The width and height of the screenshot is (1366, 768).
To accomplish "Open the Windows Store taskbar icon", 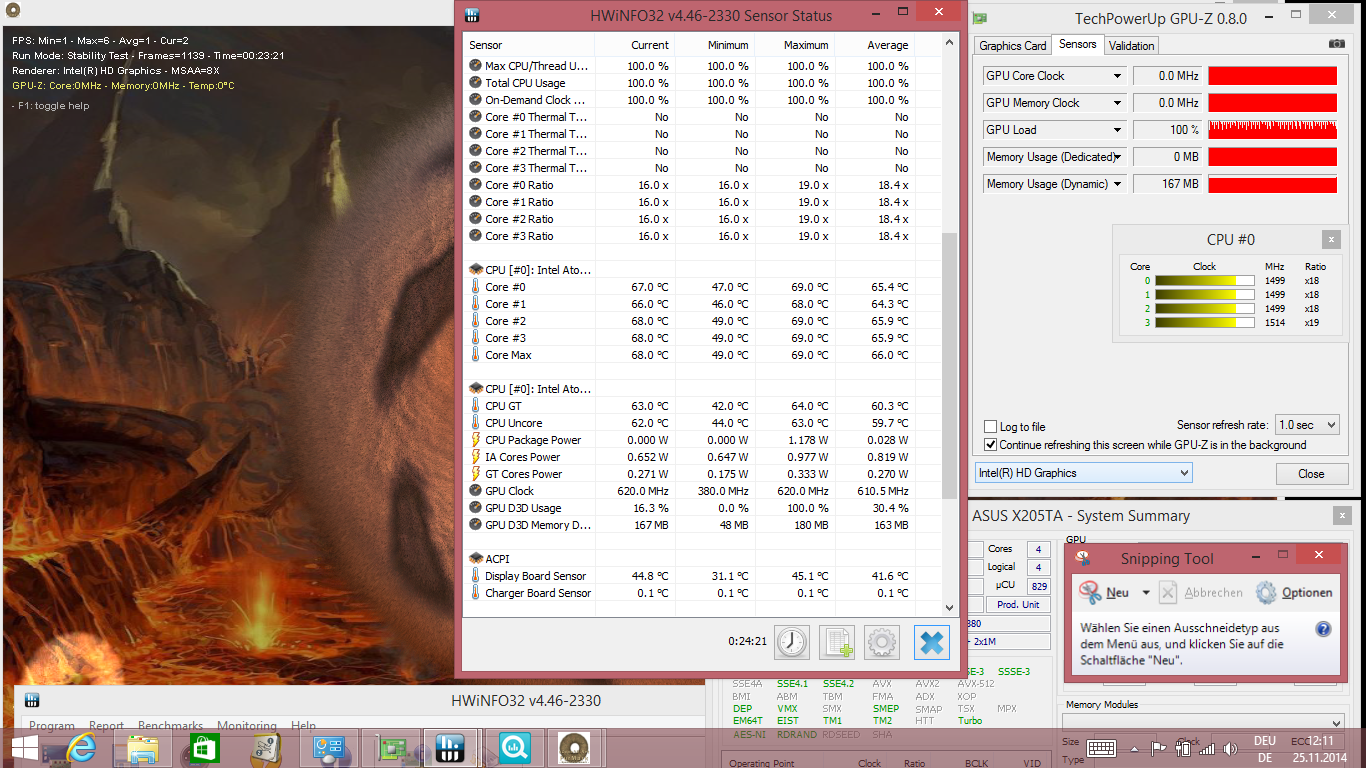I will [204, 748].
